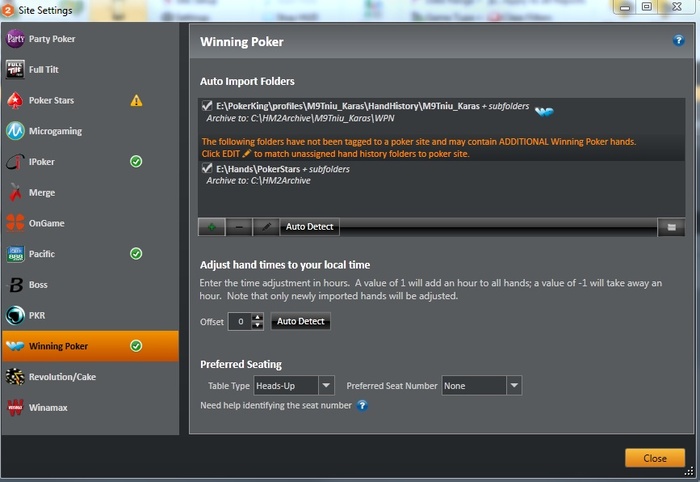Click Auto Detect for import folders

click(x=309, y=227)
